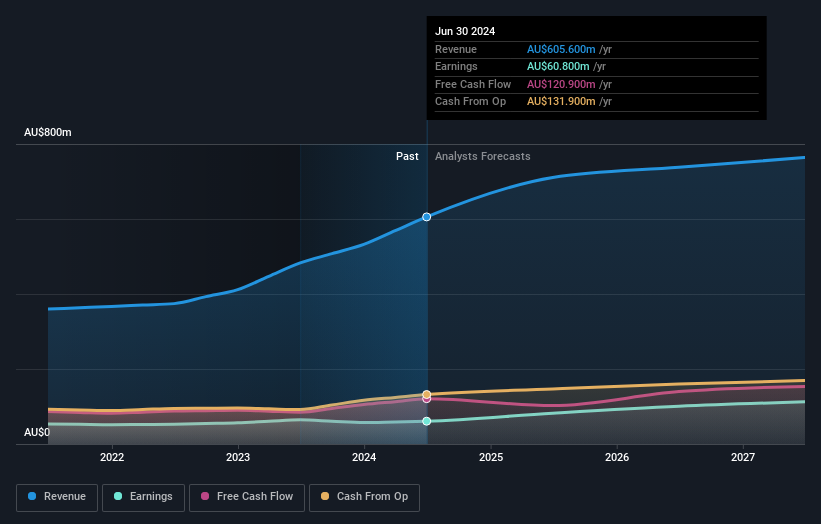
Task: Select the pink Free Cash Flow data point
Action: (x=427, y=399)
